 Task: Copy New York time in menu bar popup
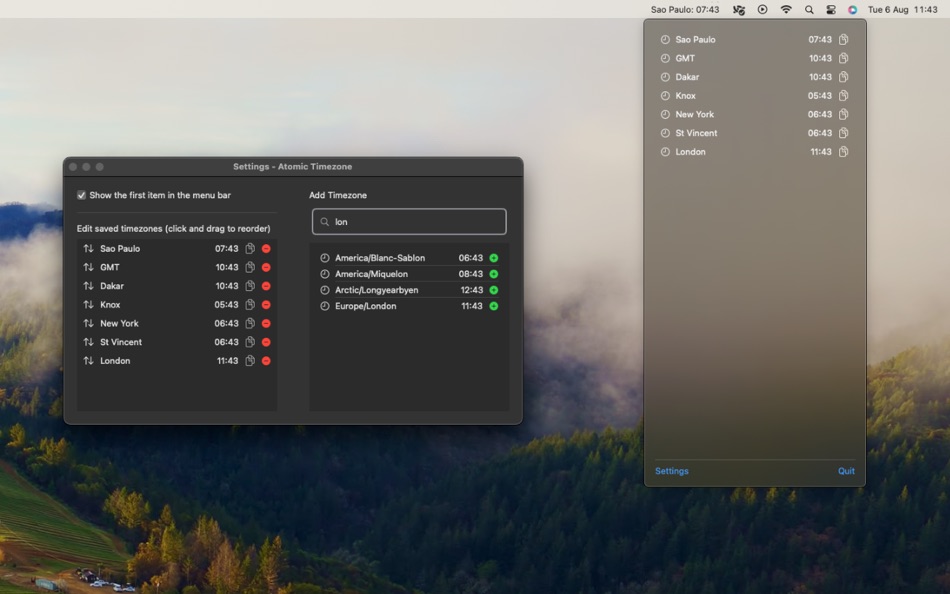[x=843, y=115]
